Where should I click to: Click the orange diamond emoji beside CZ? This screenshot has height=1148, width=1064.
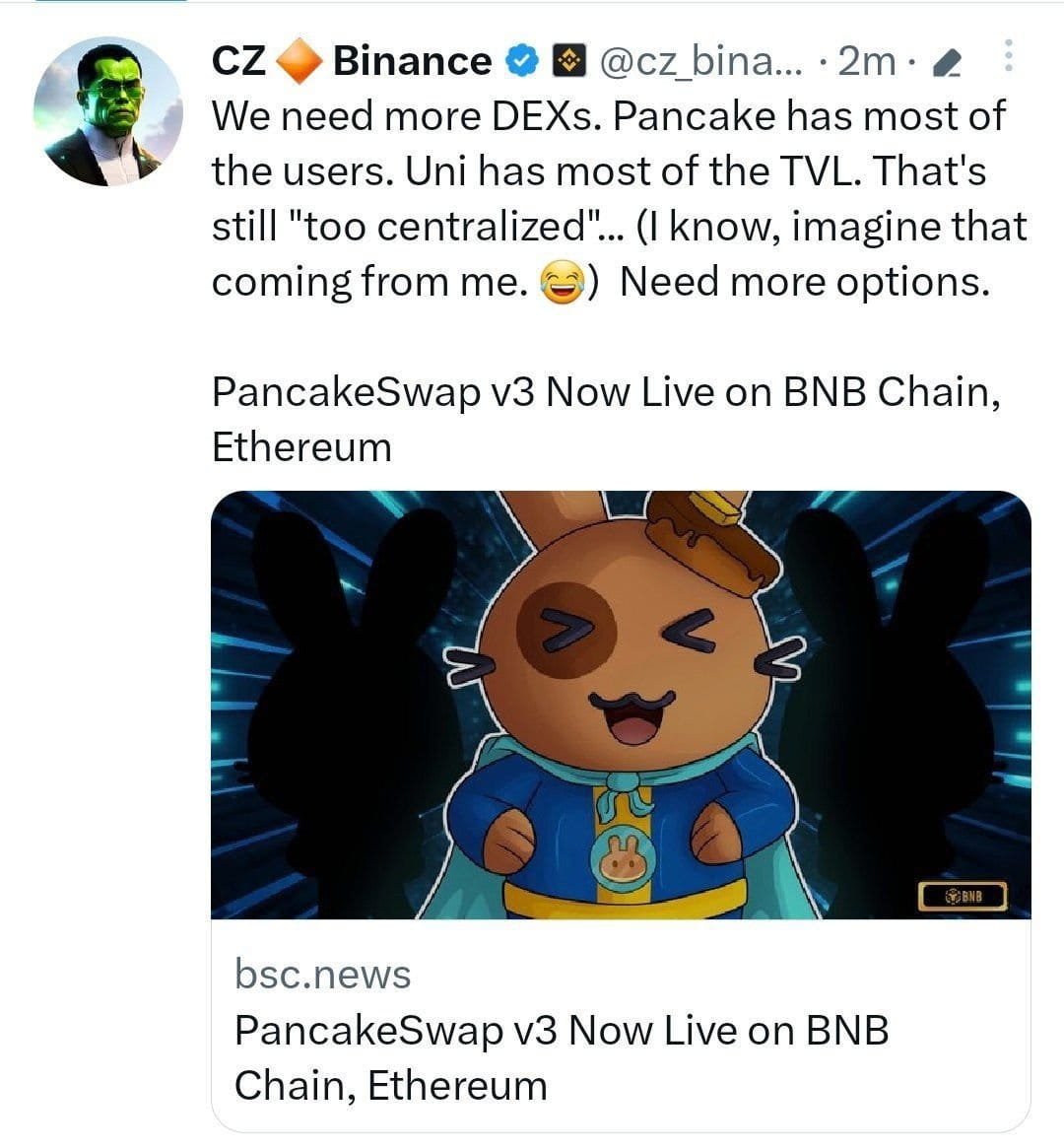300,60
